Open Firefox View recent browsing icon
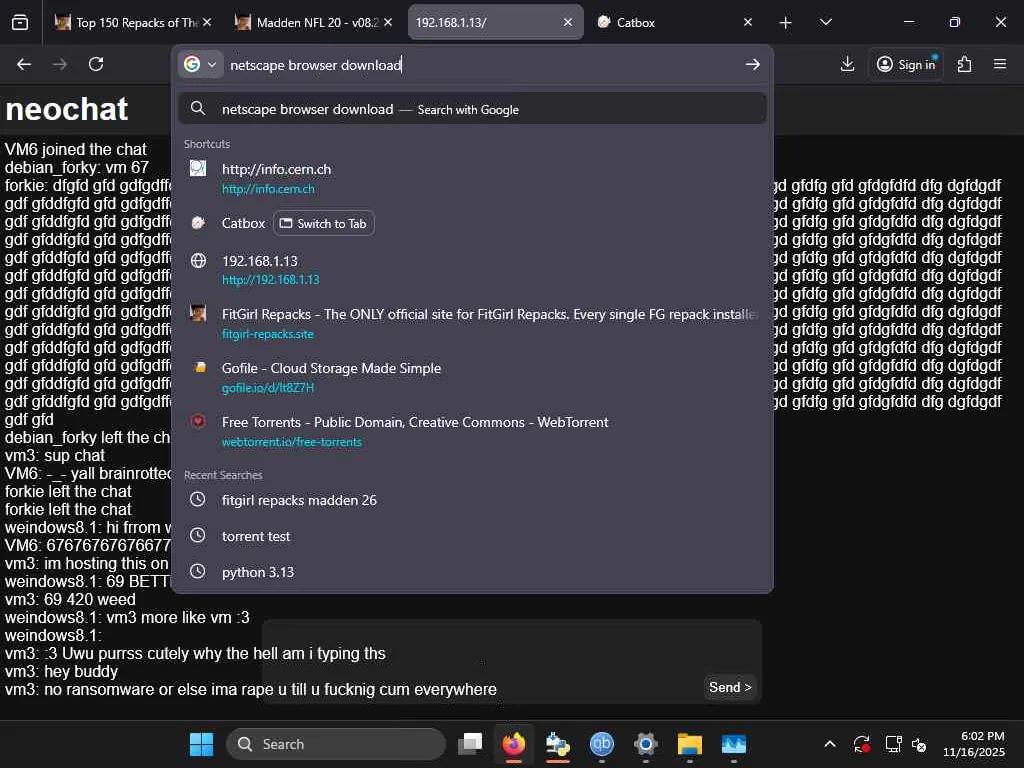 coord(20,22)
